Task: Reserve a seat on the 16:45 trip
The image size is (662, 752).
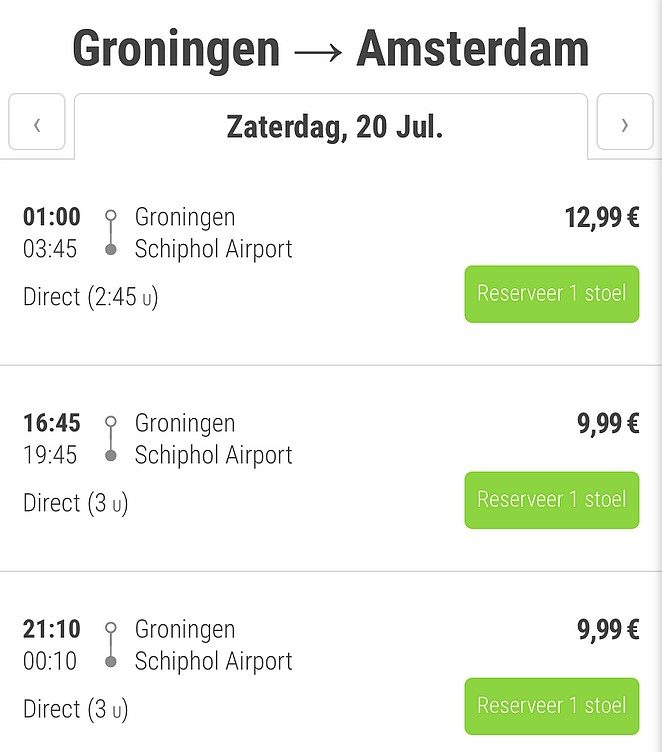Action: pos(551,500)
